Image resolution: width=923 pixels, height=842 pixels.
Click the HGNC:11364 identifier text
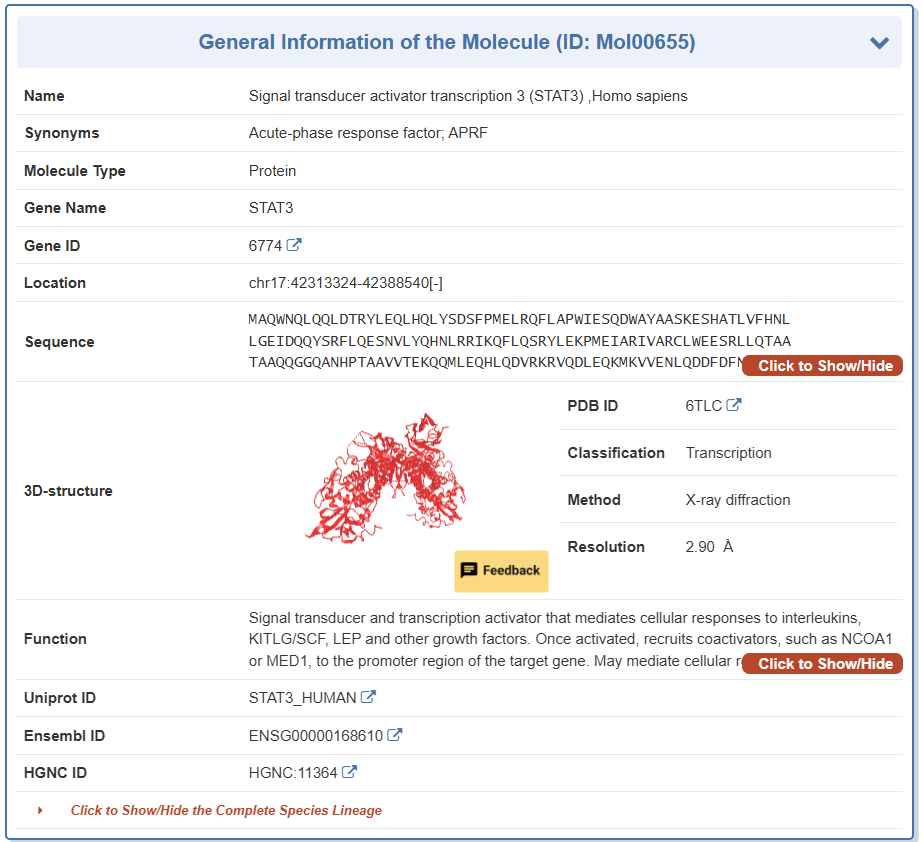pyautogui.click(x=293, y=773)
